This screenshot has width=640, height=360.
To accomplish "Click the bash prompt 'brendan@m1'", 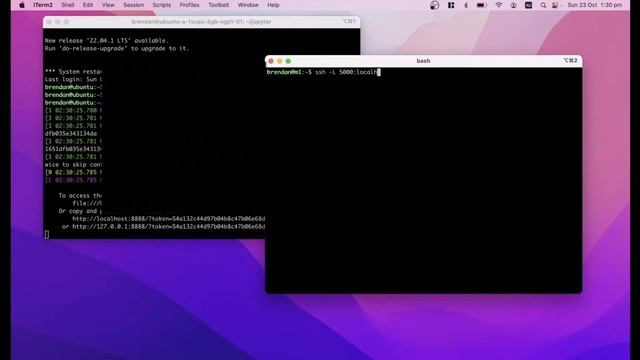I will pos(284,72).
